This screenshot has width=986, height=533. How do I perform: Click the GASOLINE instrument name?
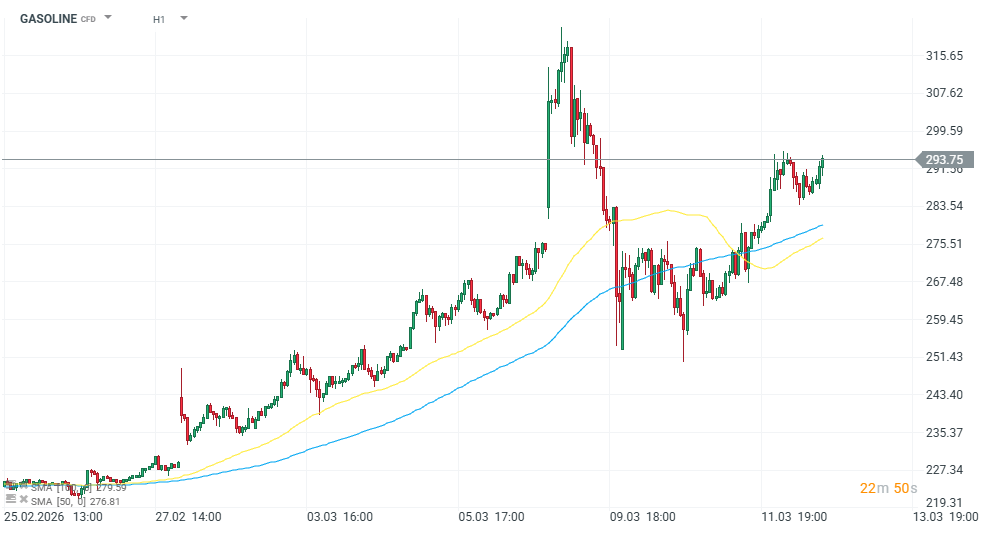tap(49, 18)
